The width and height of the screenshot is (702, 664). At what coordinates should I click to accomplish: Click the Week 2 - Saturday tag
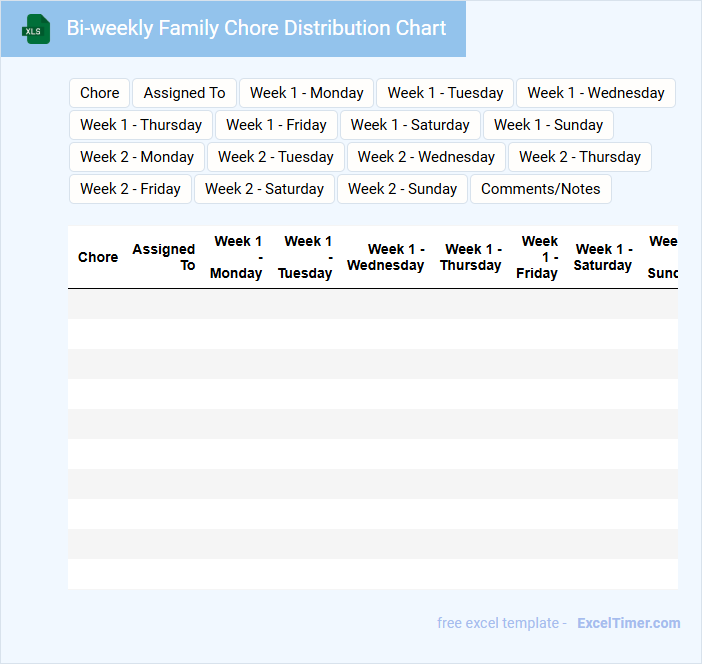[265, 189]
